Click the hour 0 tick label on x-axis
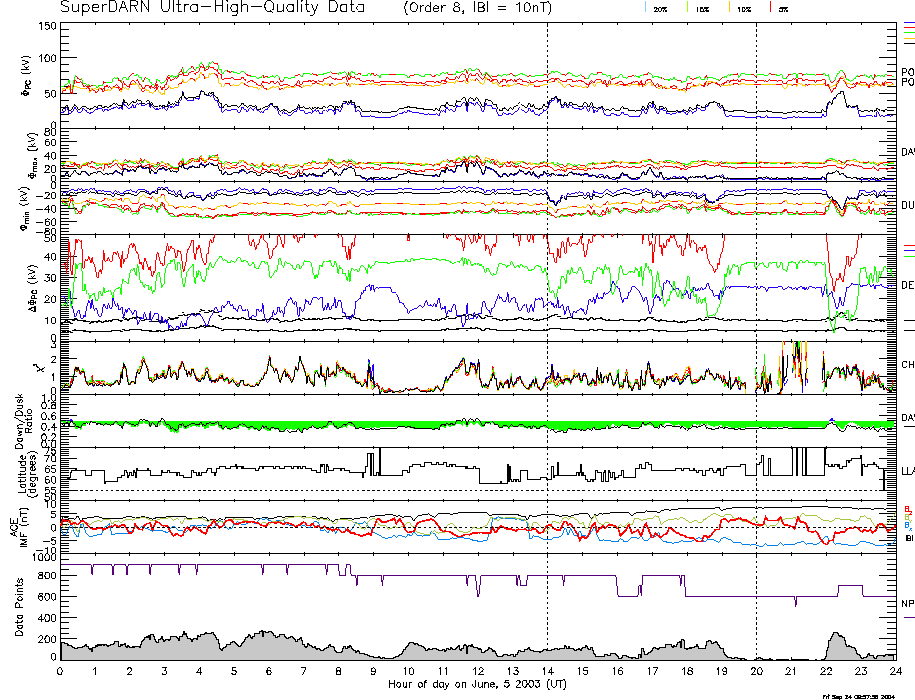Viewport: 915px width, 700px height. click(61, 671)
